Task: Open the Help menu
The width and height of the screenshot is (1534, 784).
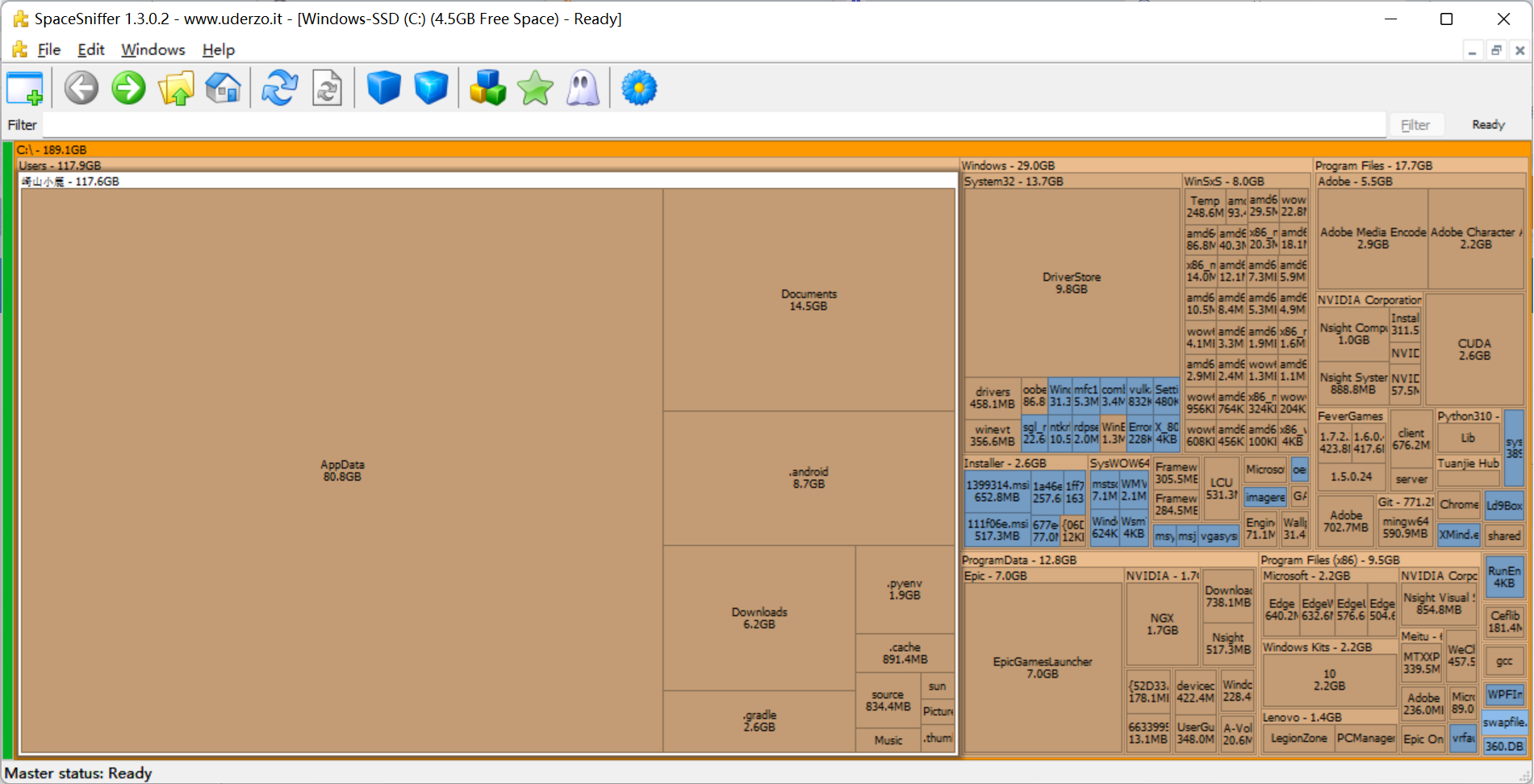Action: [218, 50]
